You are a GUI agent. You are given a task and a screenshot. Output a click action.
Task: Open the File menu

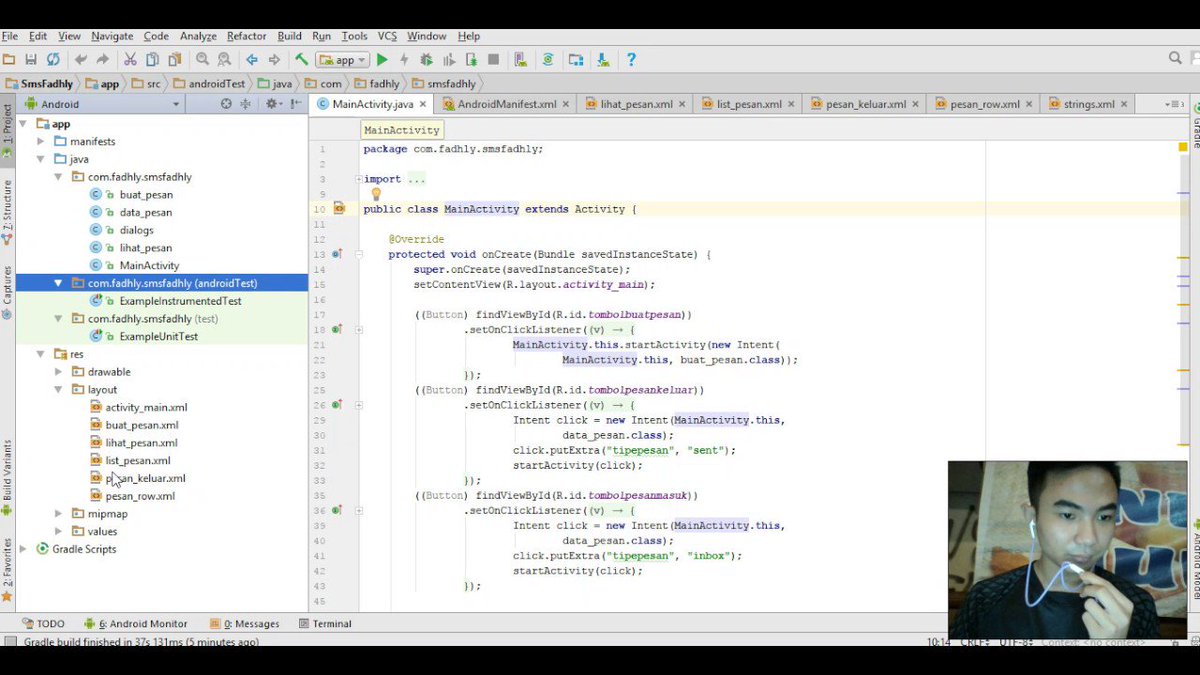[10, 36]
